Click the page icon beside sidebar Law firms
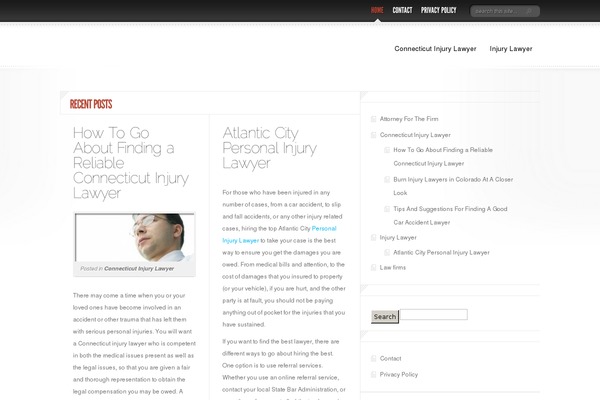 click(x=374, y=268)
